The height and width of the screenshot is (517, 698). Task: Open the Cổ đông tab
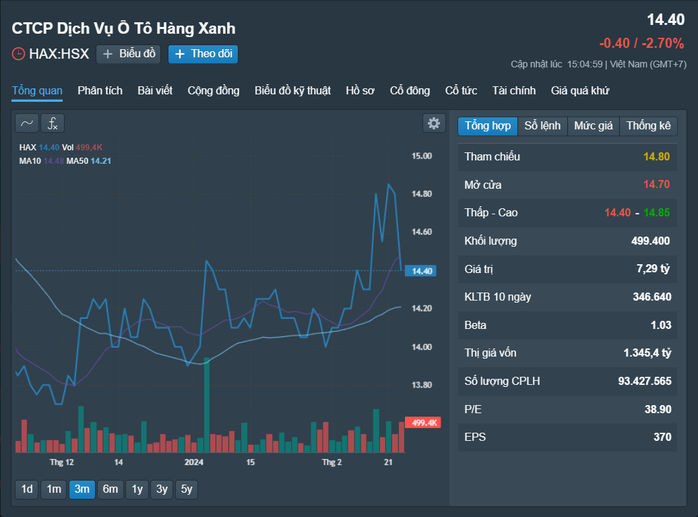tap(410, 90)
